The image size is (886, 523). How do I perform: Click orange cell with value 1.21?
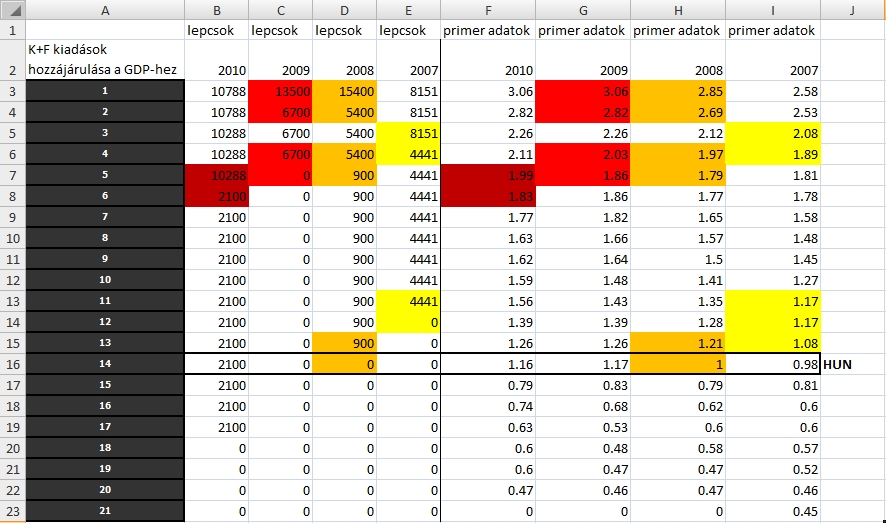pyautogui.click(x=678, y=344)
